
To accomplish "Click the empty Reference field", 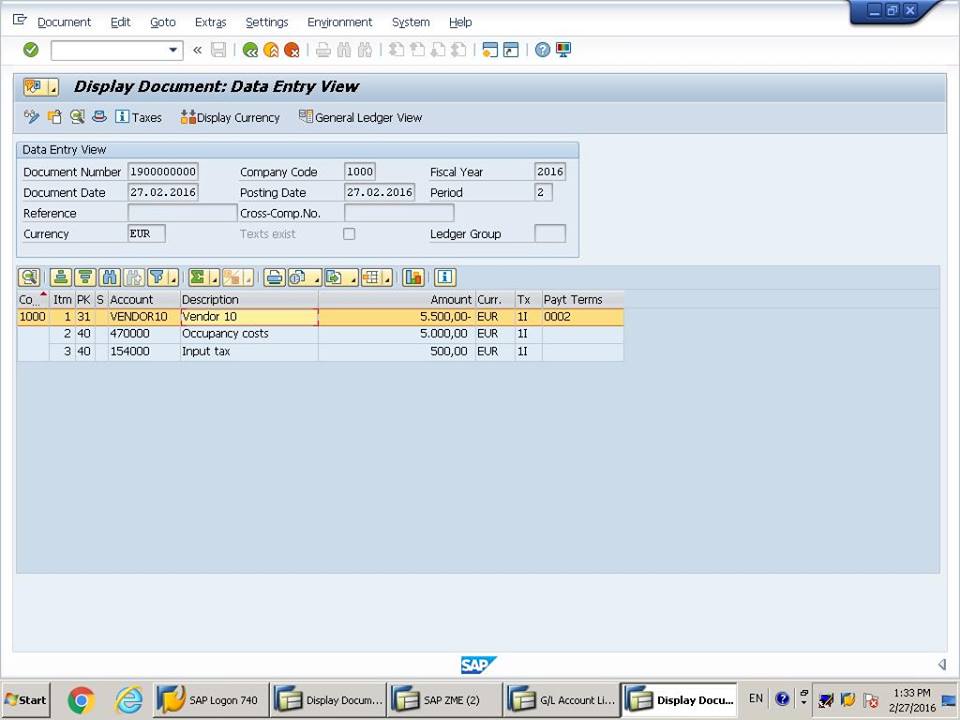I will [x=182, y=213].
